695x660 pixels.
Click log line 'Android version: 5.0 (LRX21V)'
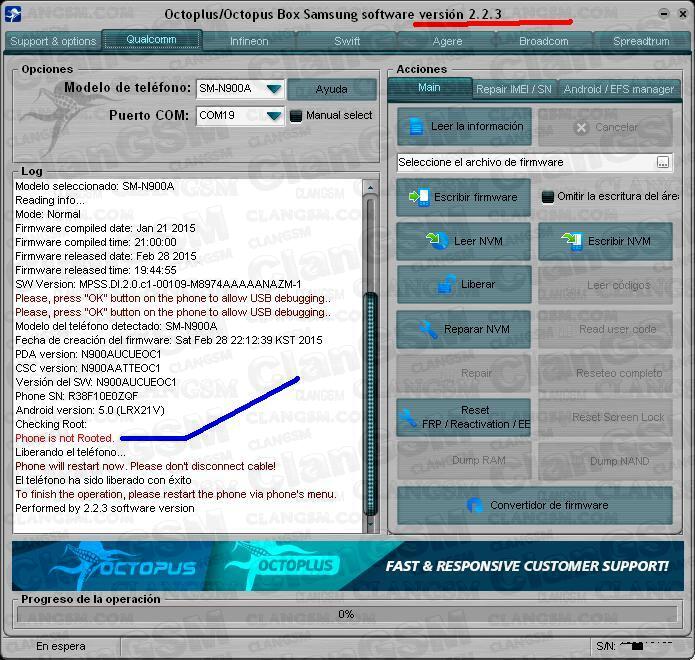pyautogui.click(x=90, y=410)
